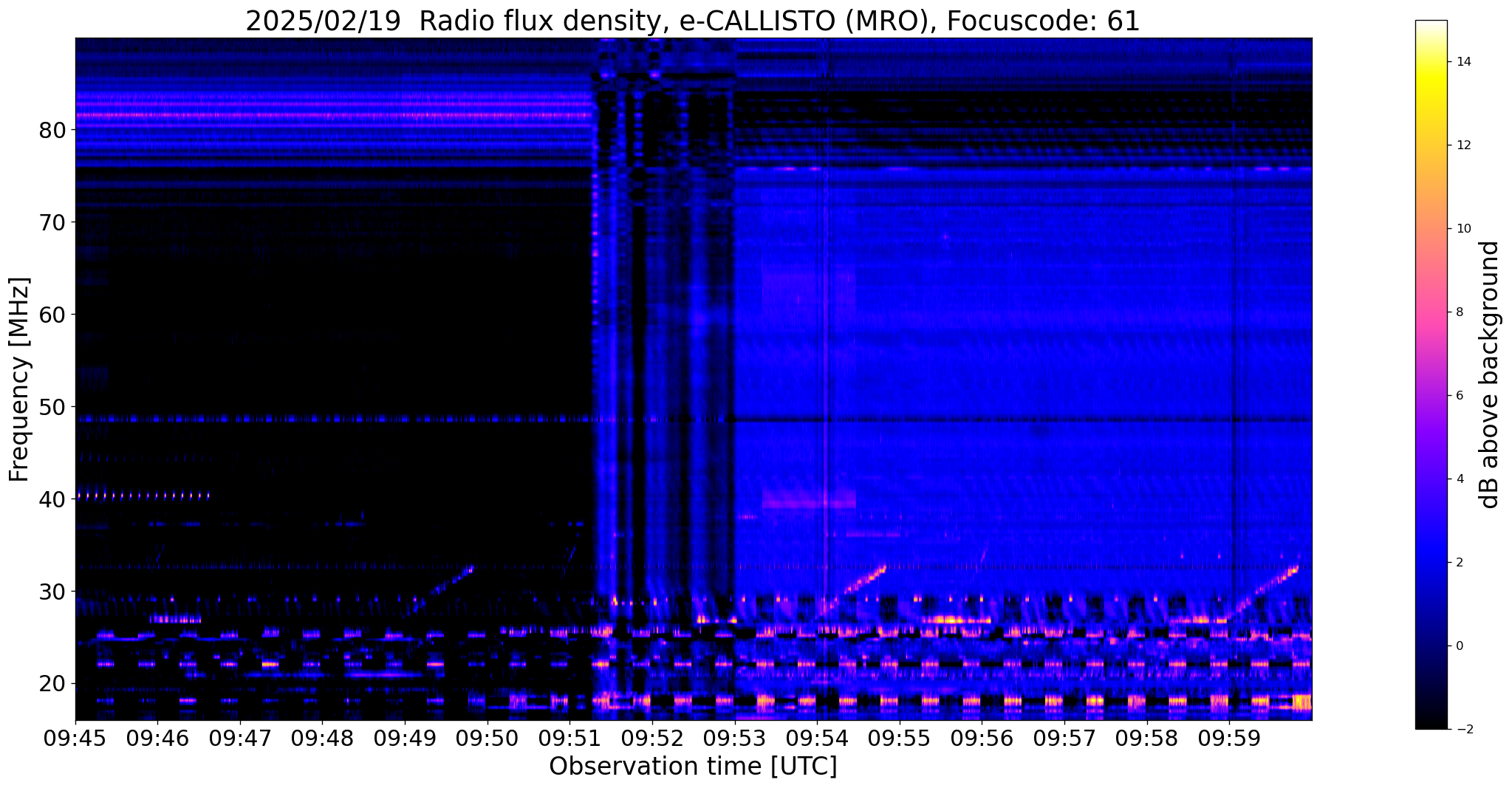Click the 09:59 time tick label

point(1228,739)
